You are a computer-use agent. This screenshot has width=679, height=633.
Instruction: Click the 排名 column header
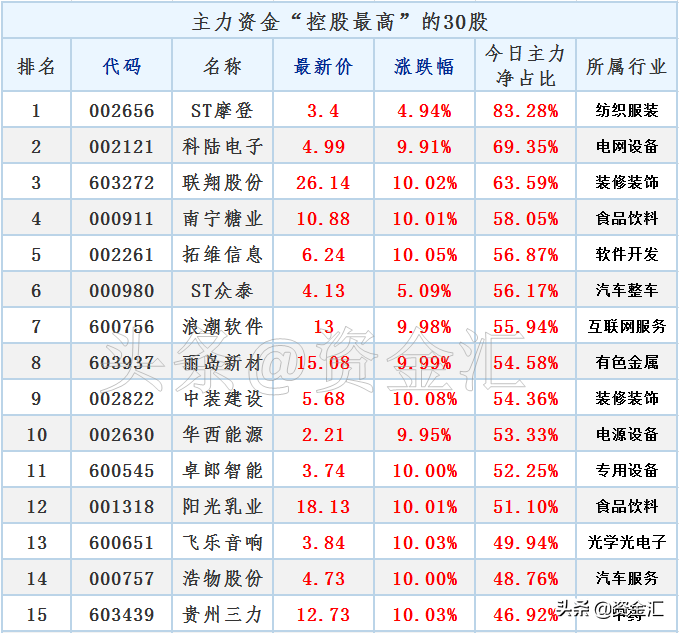pyautogui.click(x=36, y=67)
